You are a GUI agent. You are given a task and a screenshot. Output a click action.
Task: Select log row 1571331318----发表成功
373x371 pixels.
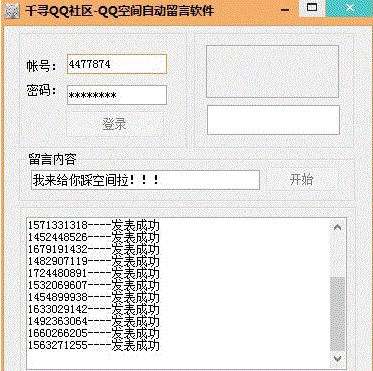94,226
